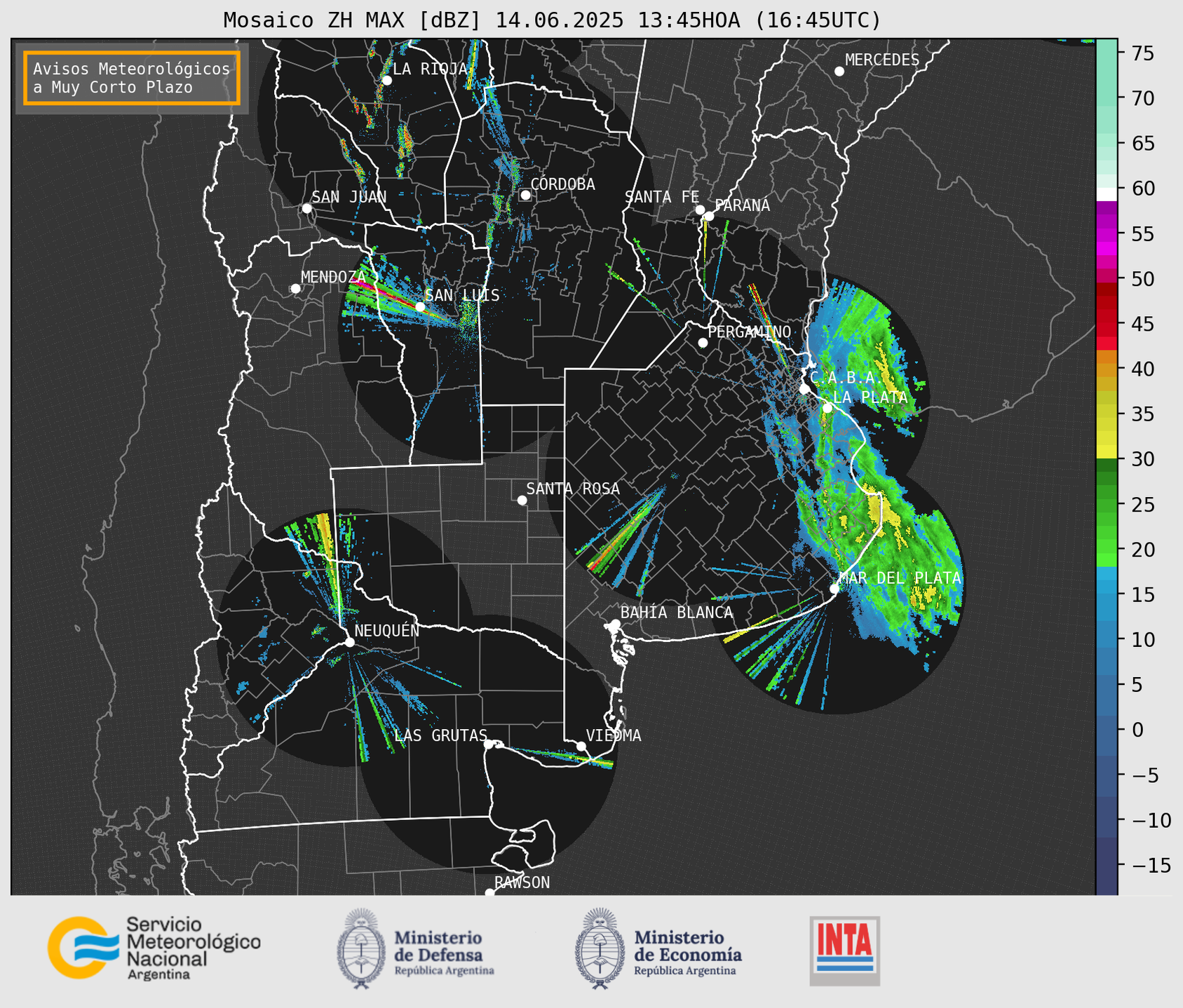
Task: Select the SANTA ROSA city marker
Action: click(522, 500)
